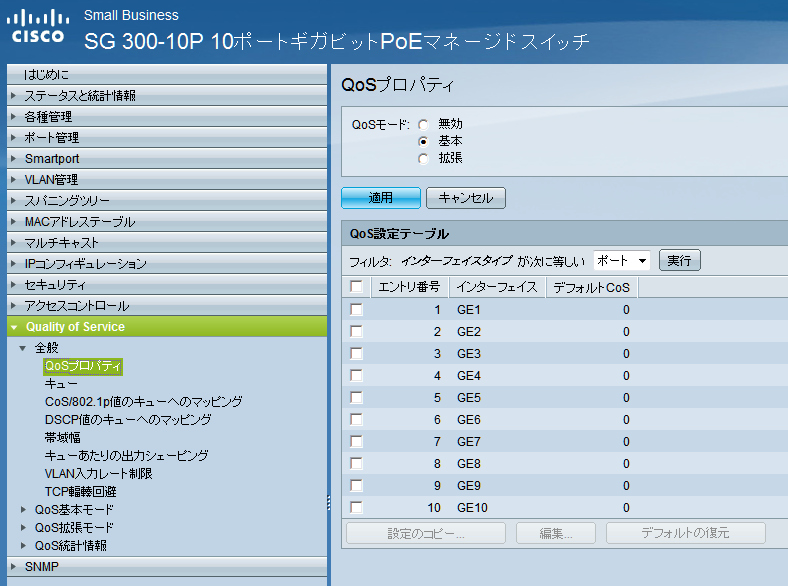Click the デフォルトCoS column header
The height and width of the screenshot is (586, 788).
coord(592,287)
